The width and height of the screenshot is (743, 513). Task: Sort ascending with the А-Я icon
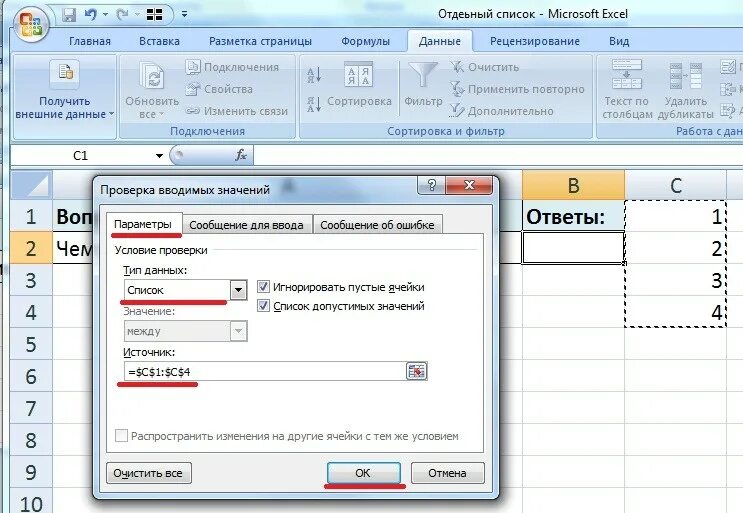click(314, 76)
